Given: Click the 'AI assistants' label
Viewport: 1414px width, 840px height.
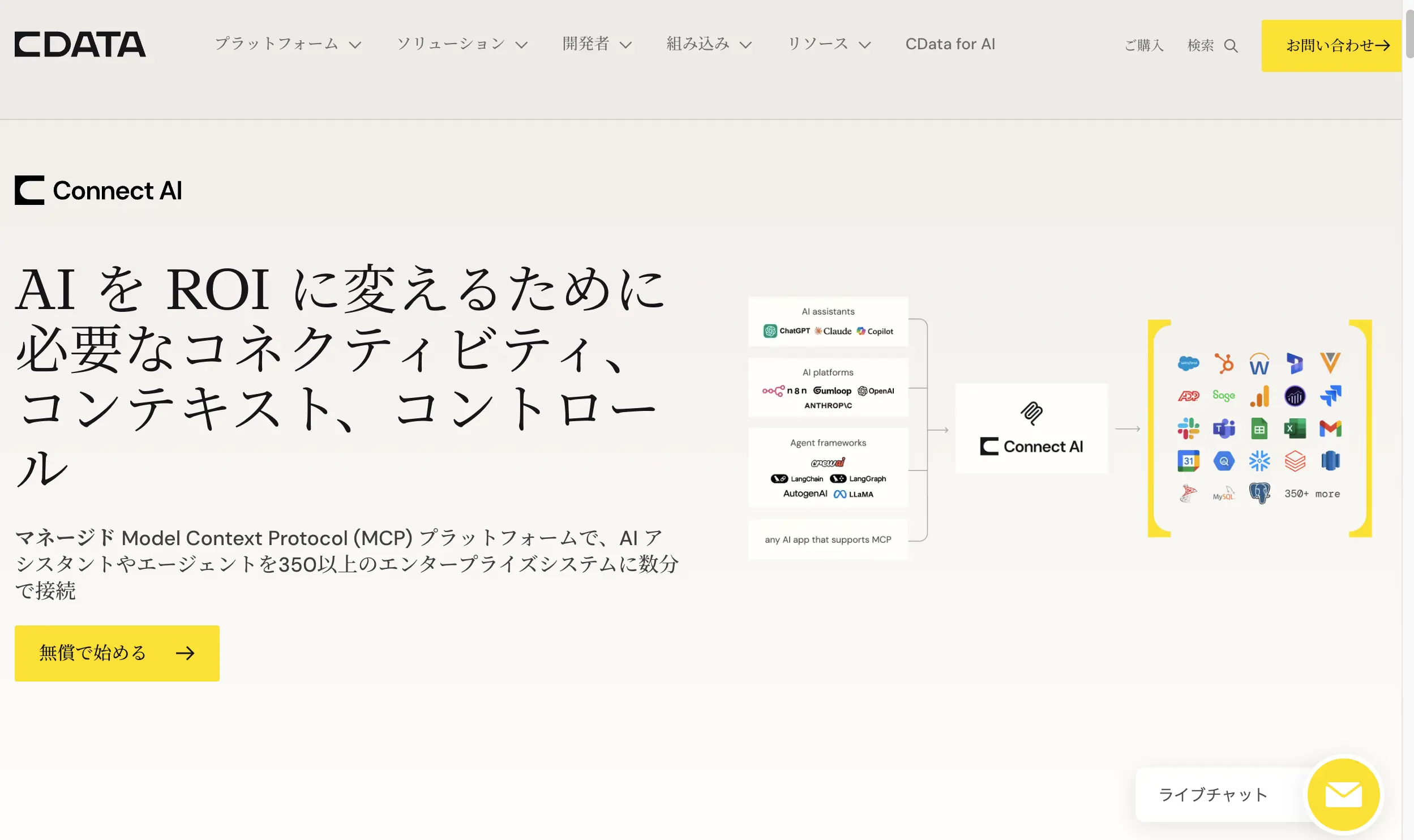Looking at the screenshot, I should (828, 311).
